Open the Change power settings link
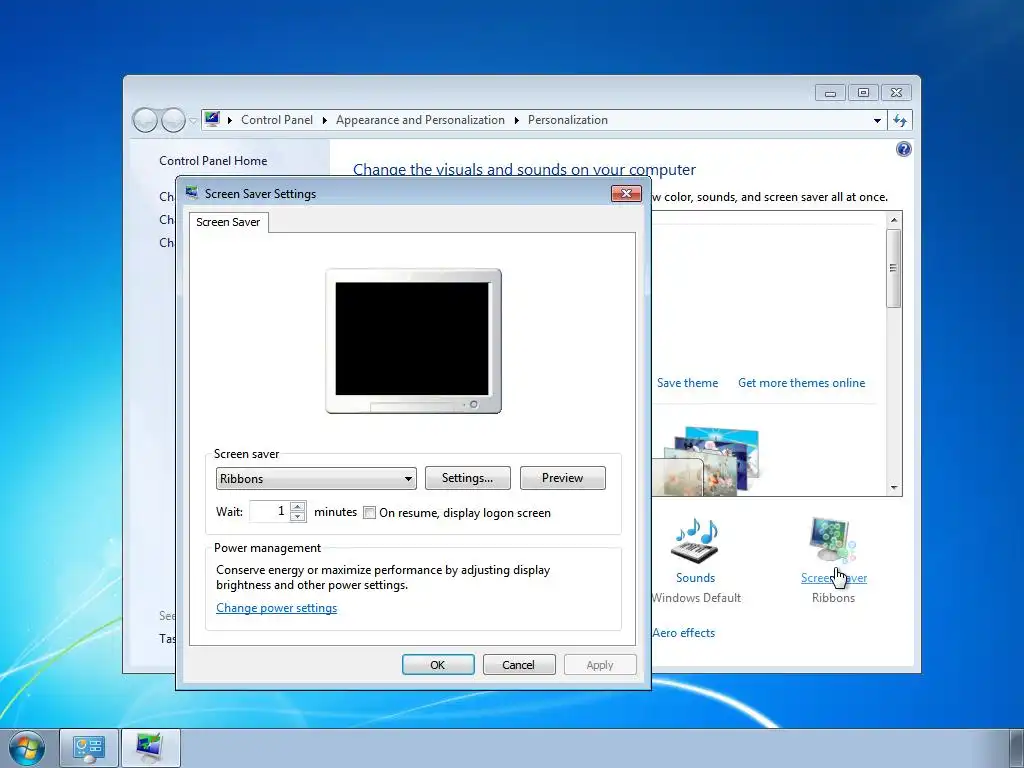Viewport: 1024px width, 768px height. [276, 608]
